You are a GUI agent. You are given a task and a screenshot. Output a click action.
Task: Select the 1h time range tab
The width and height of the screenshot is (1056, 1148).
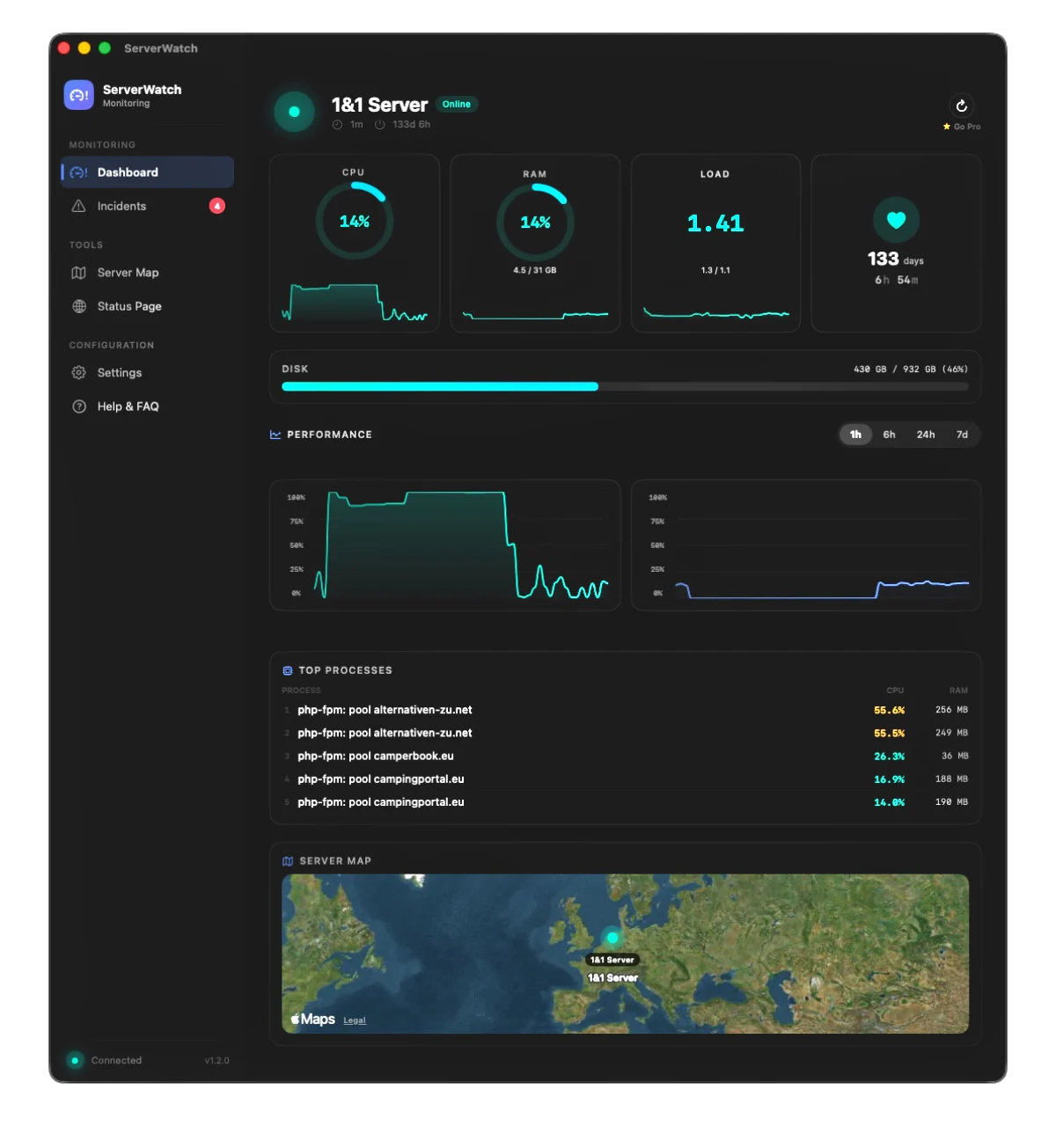pos(854,434)
